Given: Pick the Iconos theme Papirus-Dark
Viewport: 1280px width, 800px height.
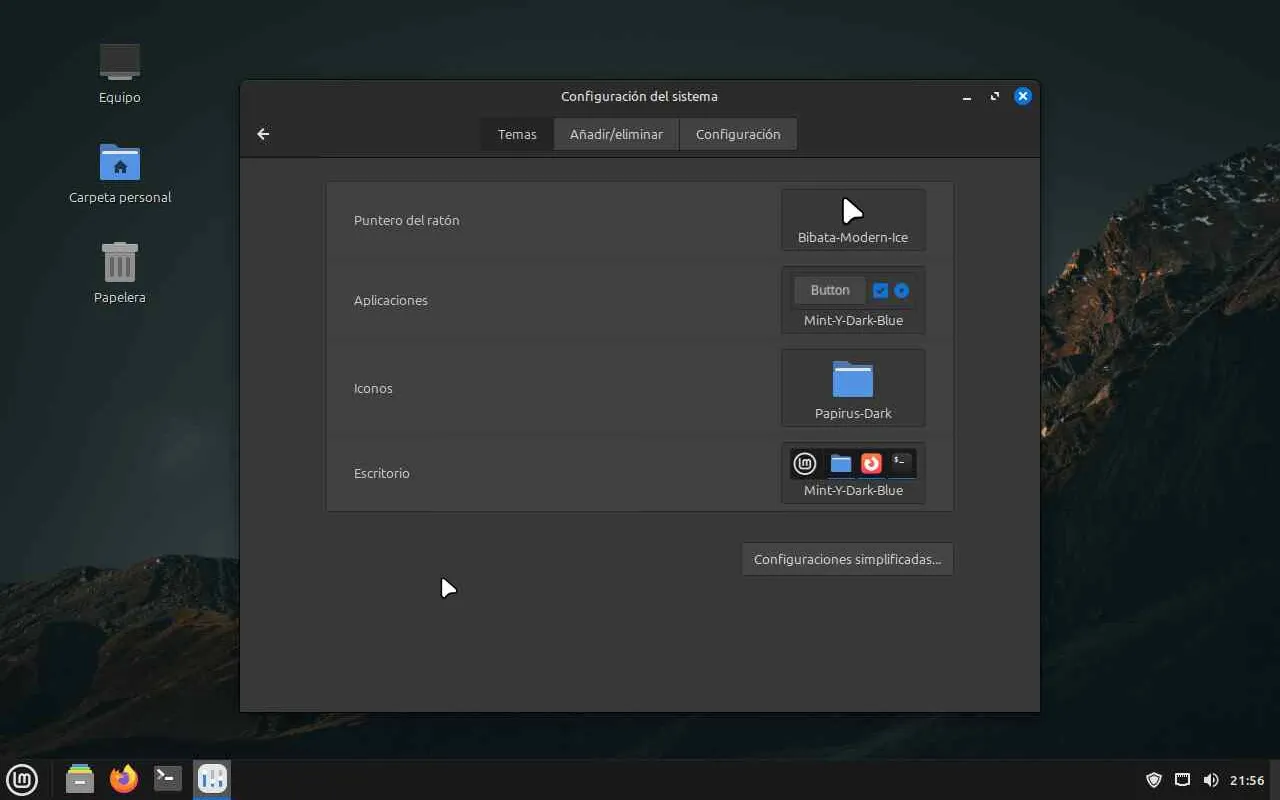Looking at the screenshot, I should coord(853,388).
